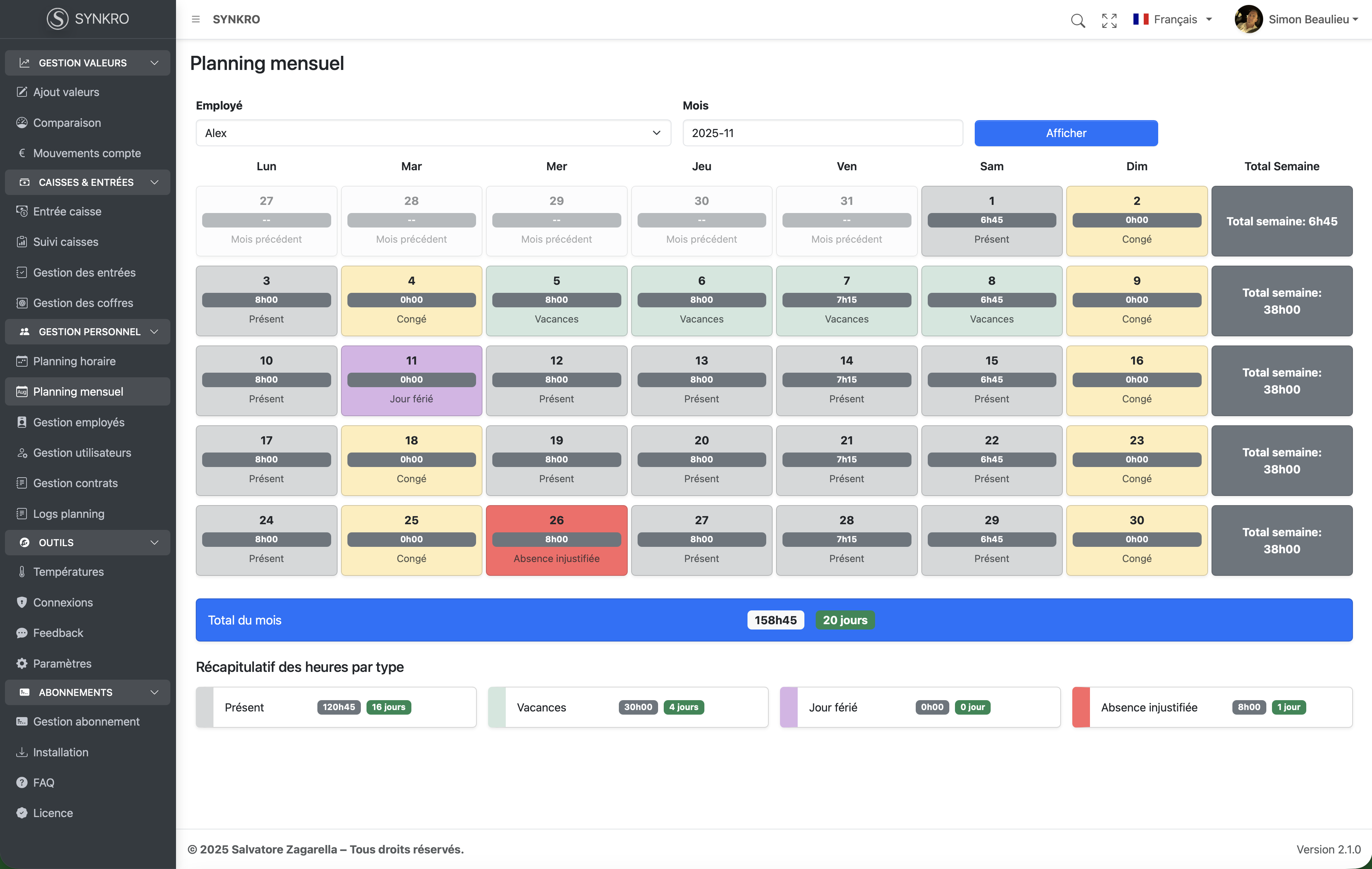Open Logs planning link
This screenshot has height=869, width=1372.
(x=68, y=514)
